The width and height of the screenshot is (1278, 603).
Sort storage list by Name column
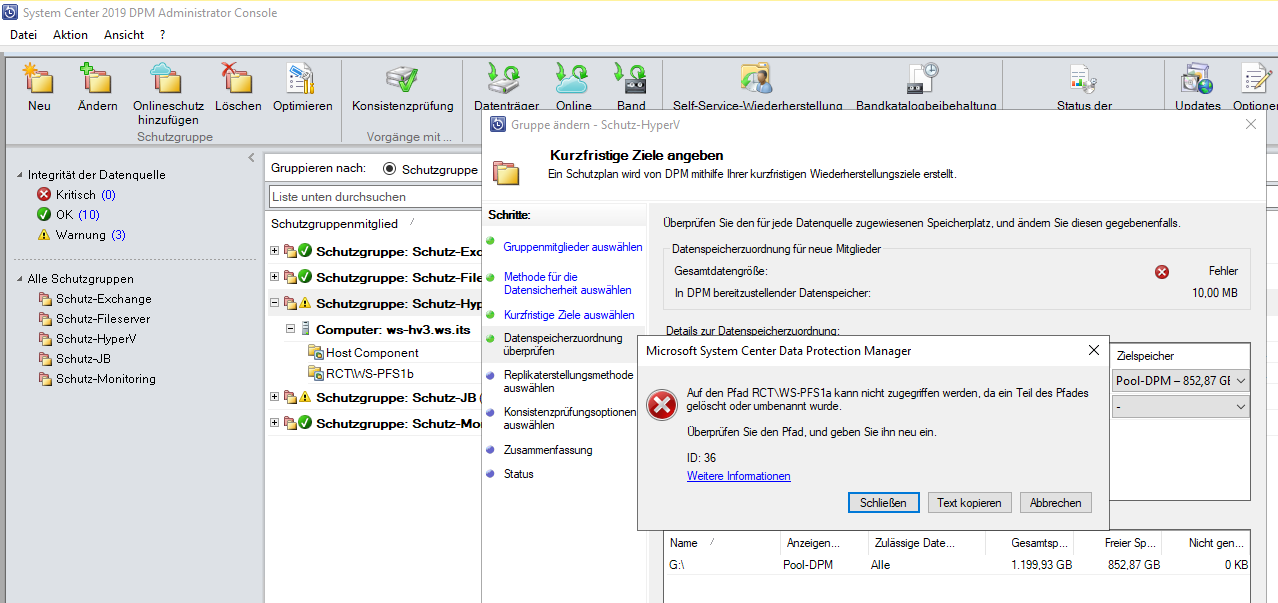pyautogui.click(x=683, y=543)
